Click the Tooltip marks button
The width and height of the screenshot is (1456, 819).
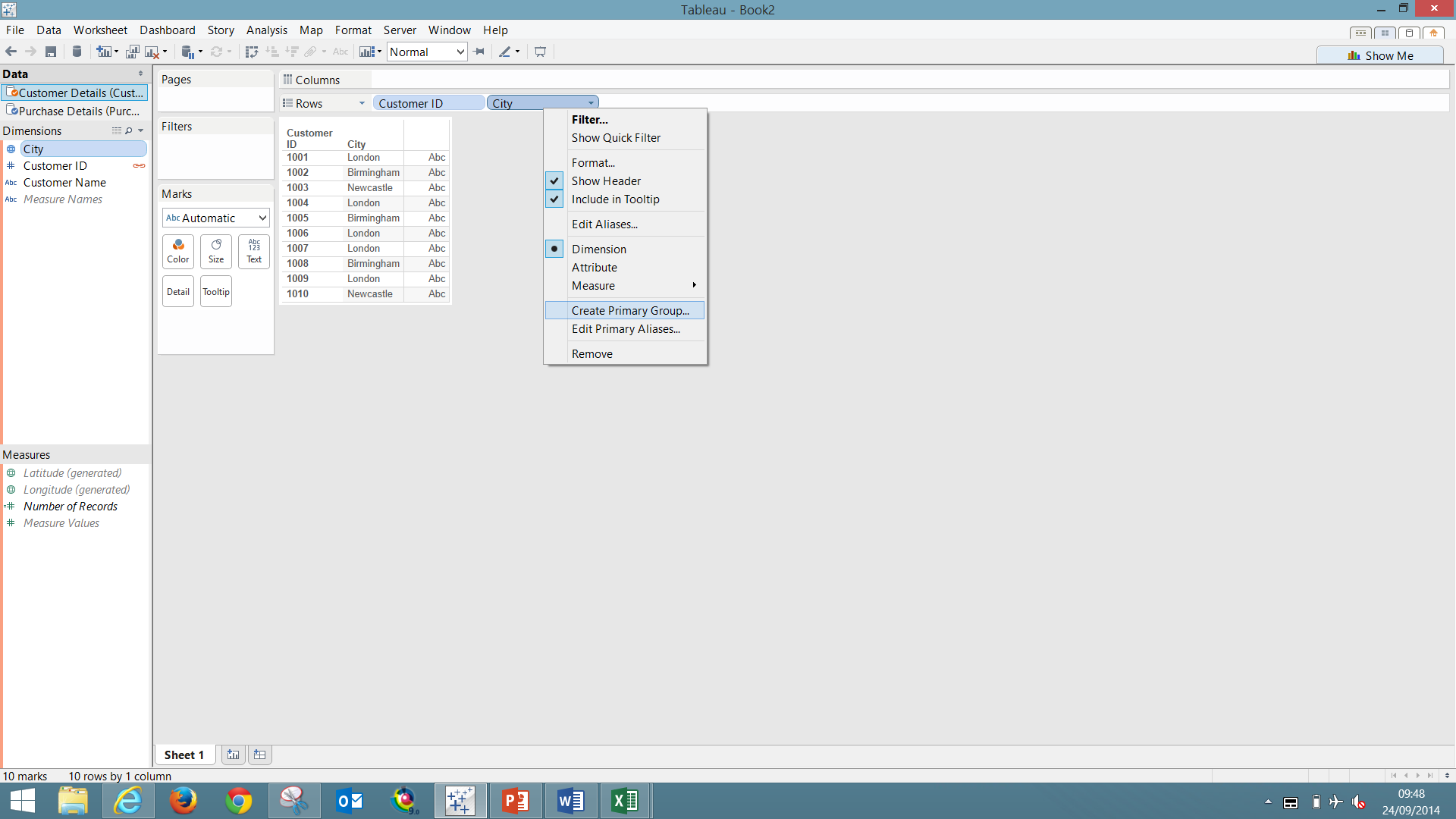[216, 292]
